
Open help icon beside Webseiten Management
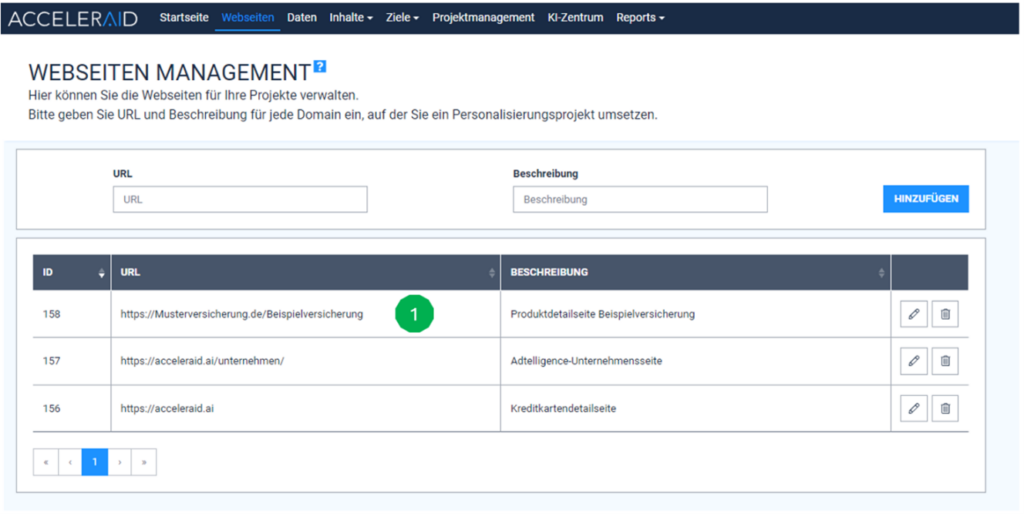coord(320,67)
